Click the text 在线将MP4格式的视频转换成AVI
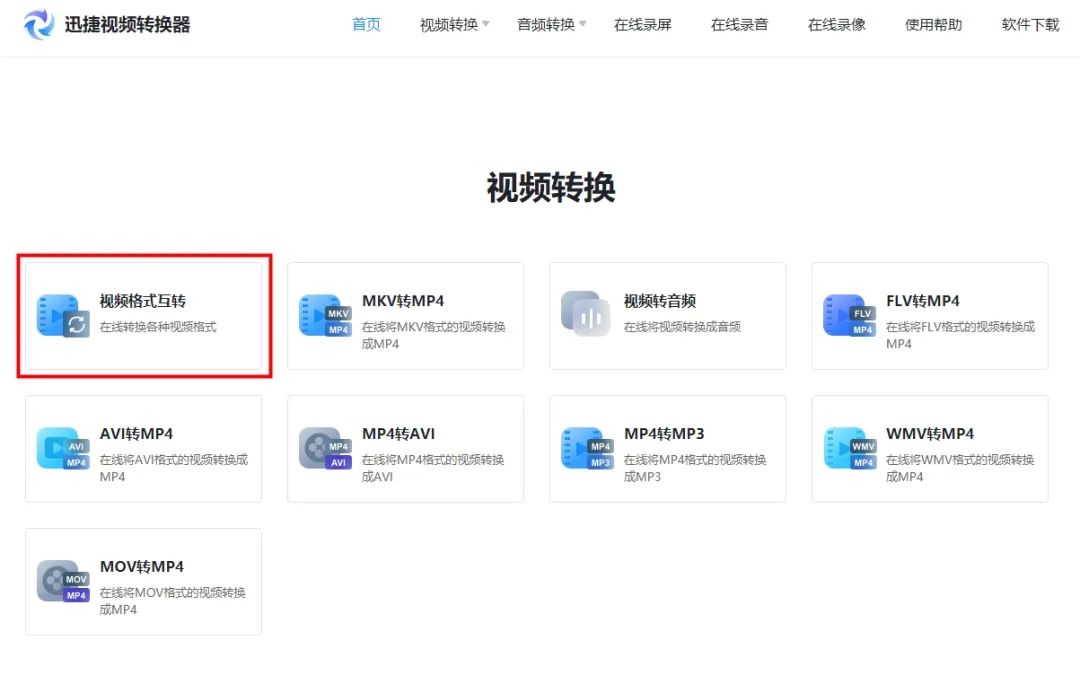 (433, 468)
